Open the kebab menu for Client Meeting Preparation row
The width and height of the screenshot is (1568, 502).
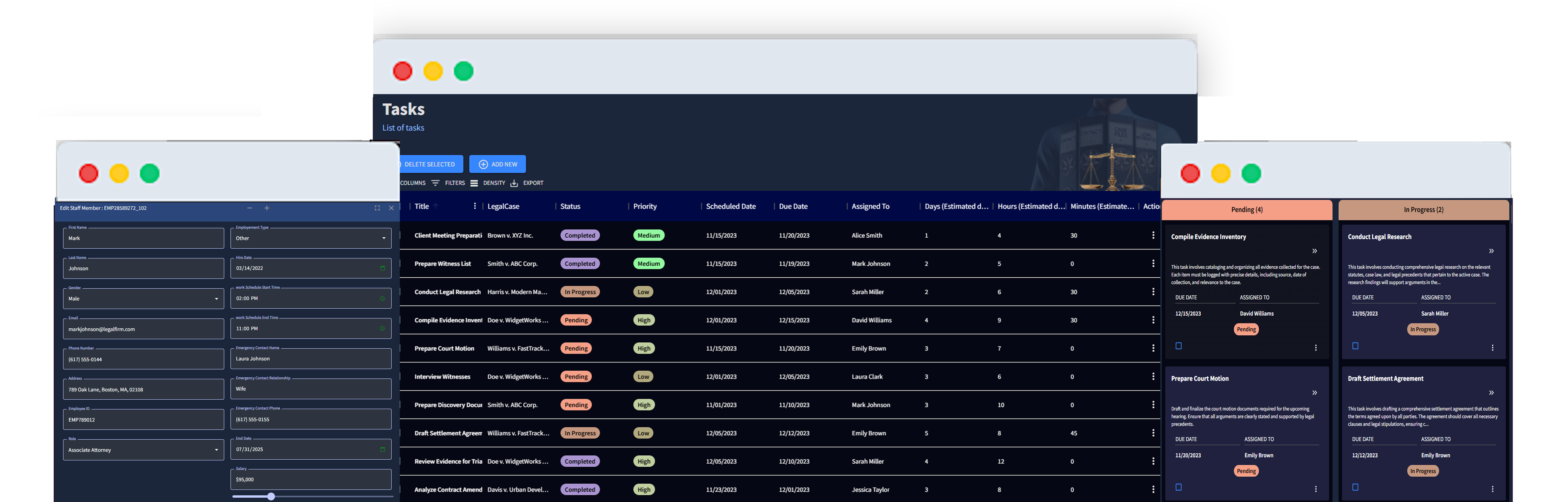(x=1154, y=235)
